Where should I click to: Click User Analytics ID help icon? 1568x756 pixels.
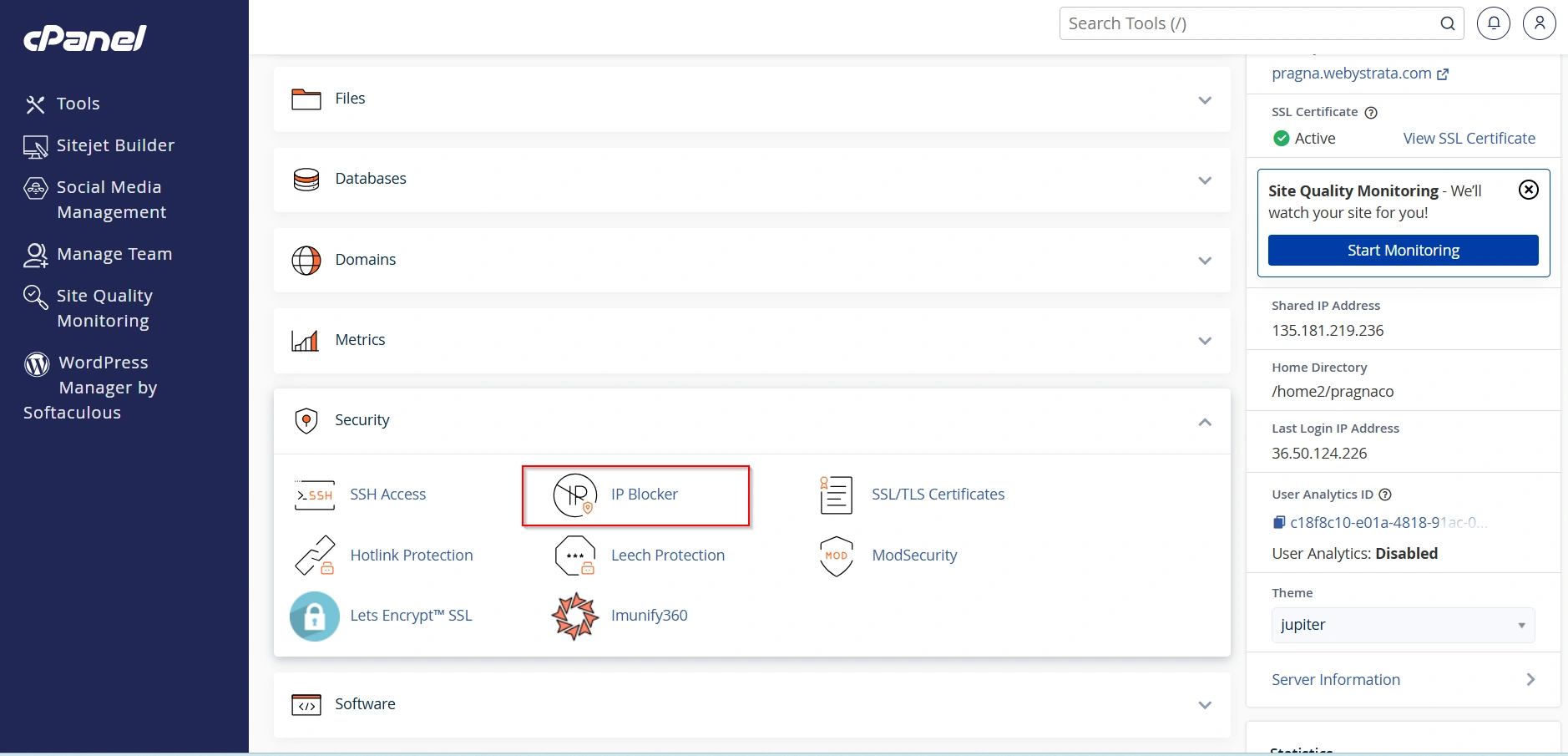(1385, 495)
